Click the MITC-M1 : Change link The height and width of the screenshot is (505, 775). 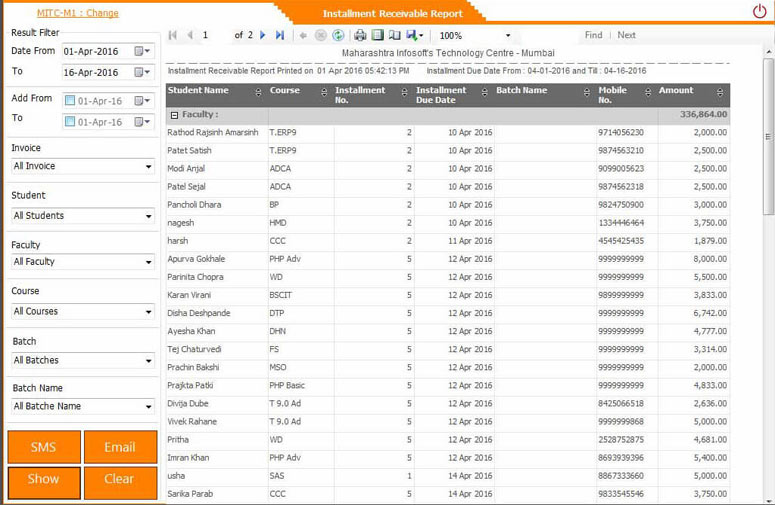click(78, 13)
